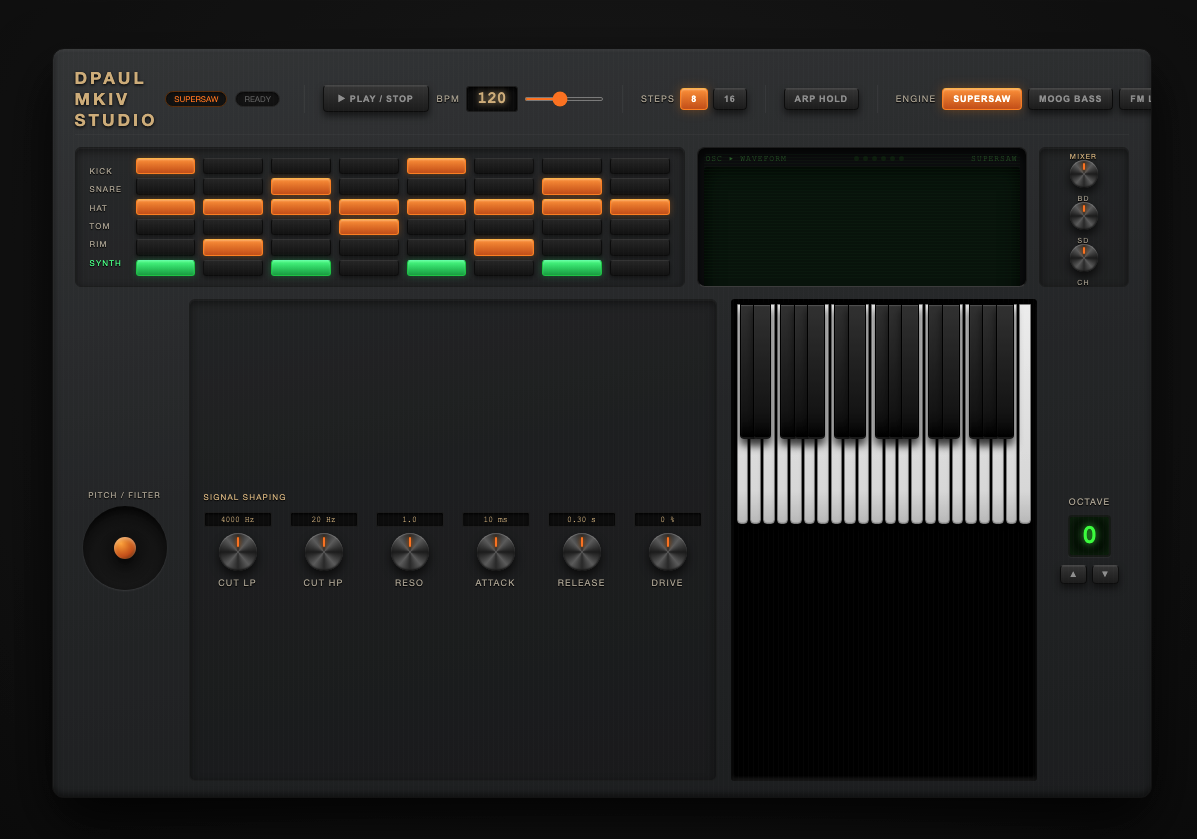Click the DRIVE knob
This screenshot has height=839, width=1197.
[667, 551]
